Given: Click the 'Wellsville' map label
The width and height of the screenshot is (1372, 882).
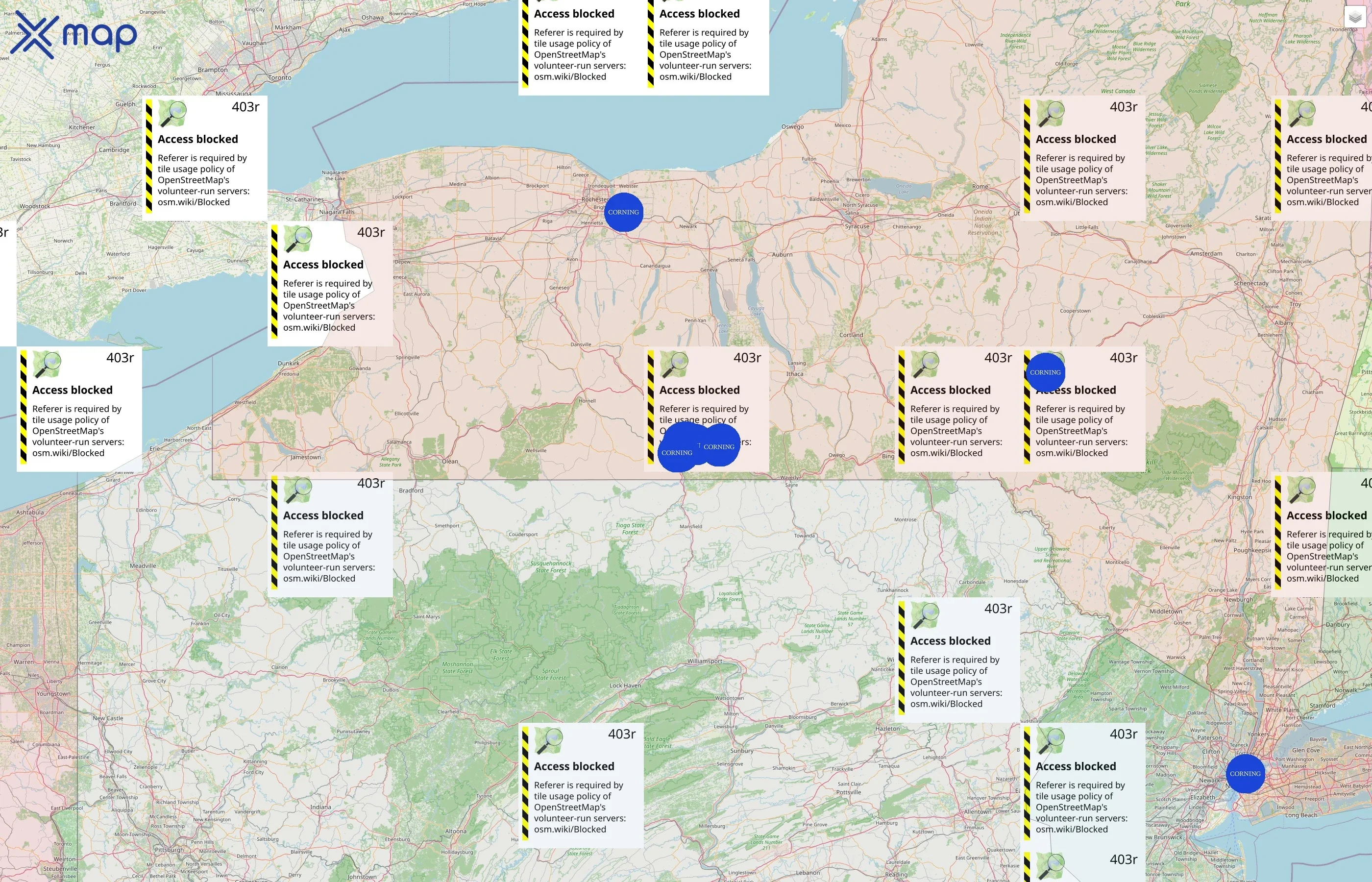Looking at the screenshot, I should pos(536,450).
